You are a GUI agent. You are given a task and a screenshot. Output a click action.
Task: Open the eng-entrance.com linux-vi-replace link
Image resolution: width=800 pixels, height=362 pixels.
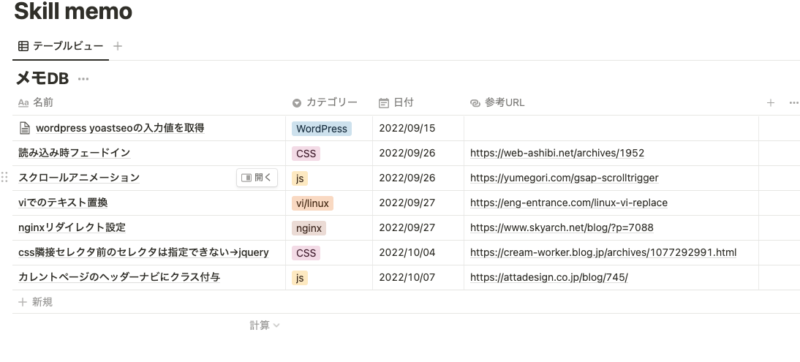tap(569, 203)
